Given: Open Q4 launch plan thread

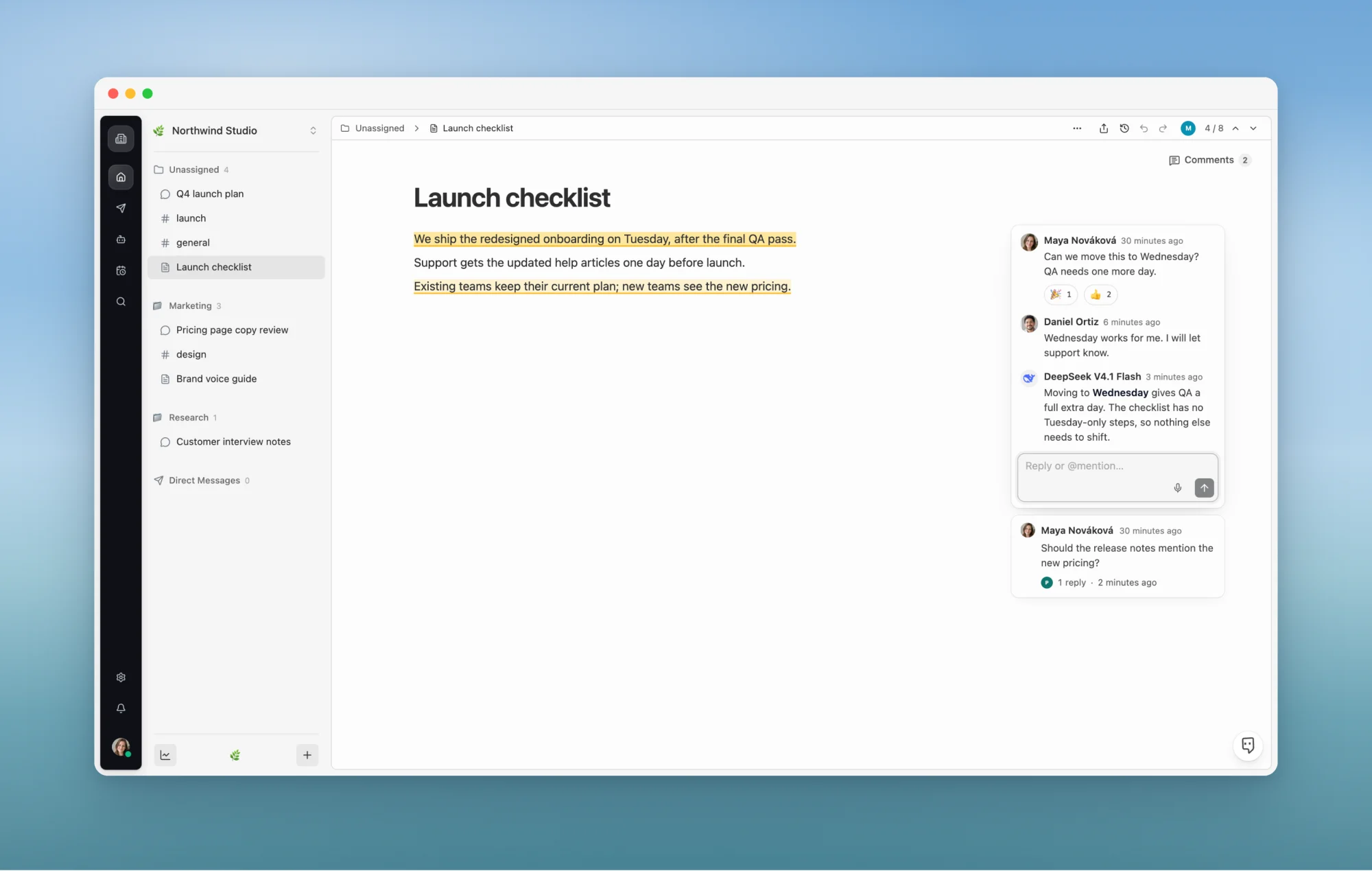Looking at the screenshot, I should click(x=236, y=194).
